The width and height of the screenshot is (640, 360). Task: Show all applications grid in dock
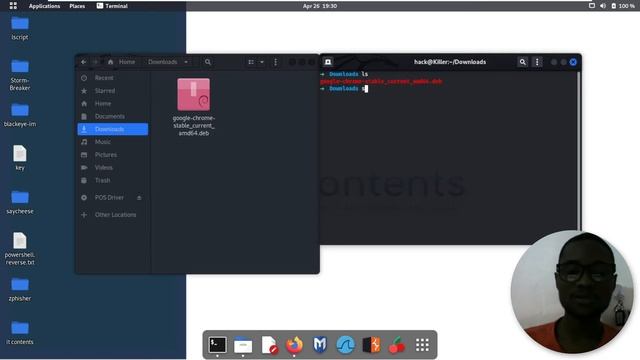coord(422,345)
